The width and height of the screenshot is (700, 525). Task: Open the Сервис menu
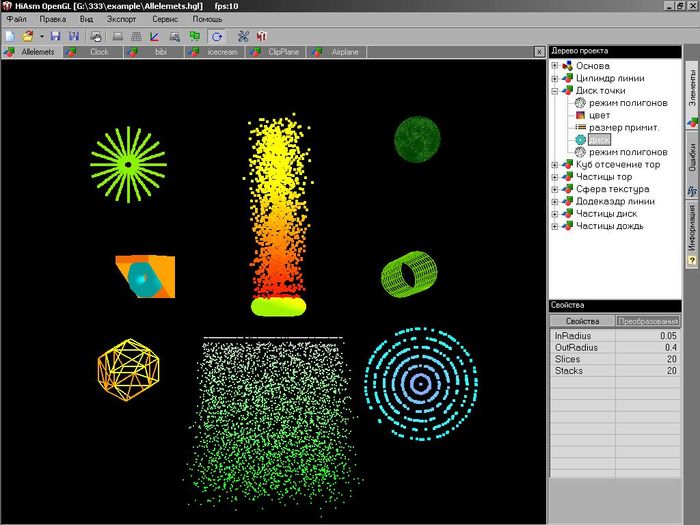[x=166, y=19]
